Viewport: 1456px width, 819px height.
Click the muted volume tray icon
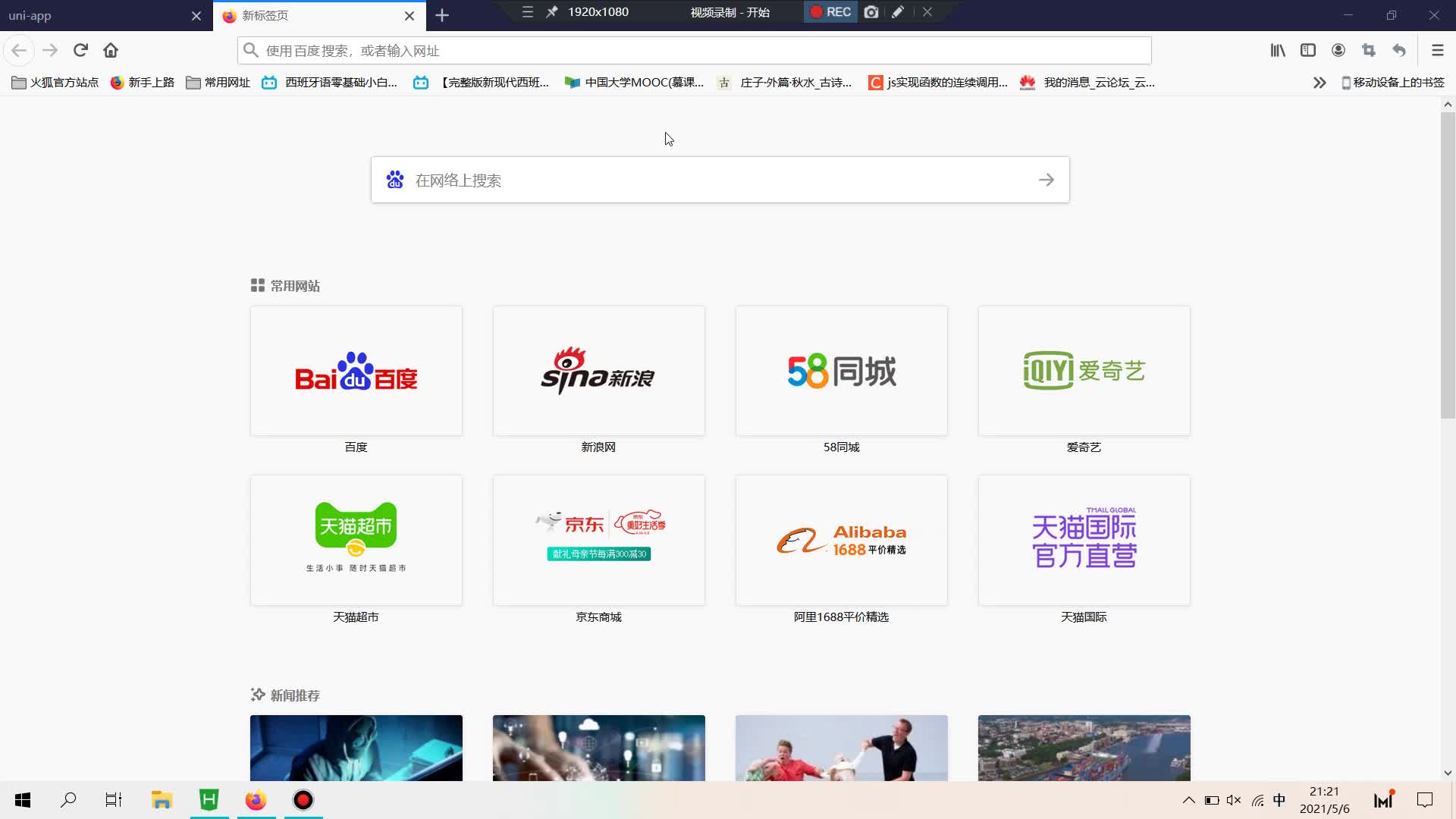1234,800
